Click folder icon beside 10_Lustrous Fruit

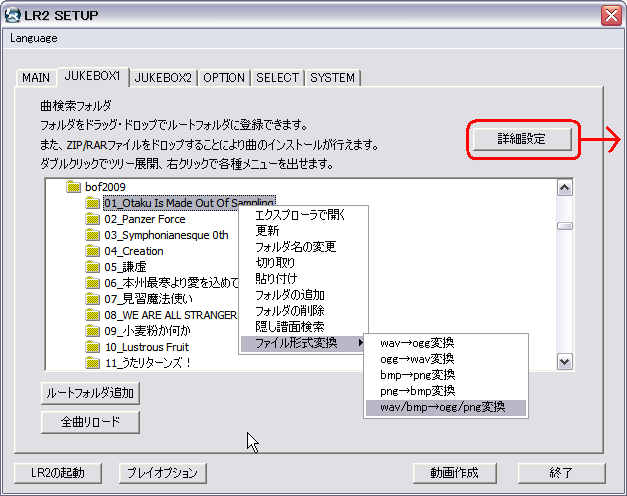click(93, 347)
